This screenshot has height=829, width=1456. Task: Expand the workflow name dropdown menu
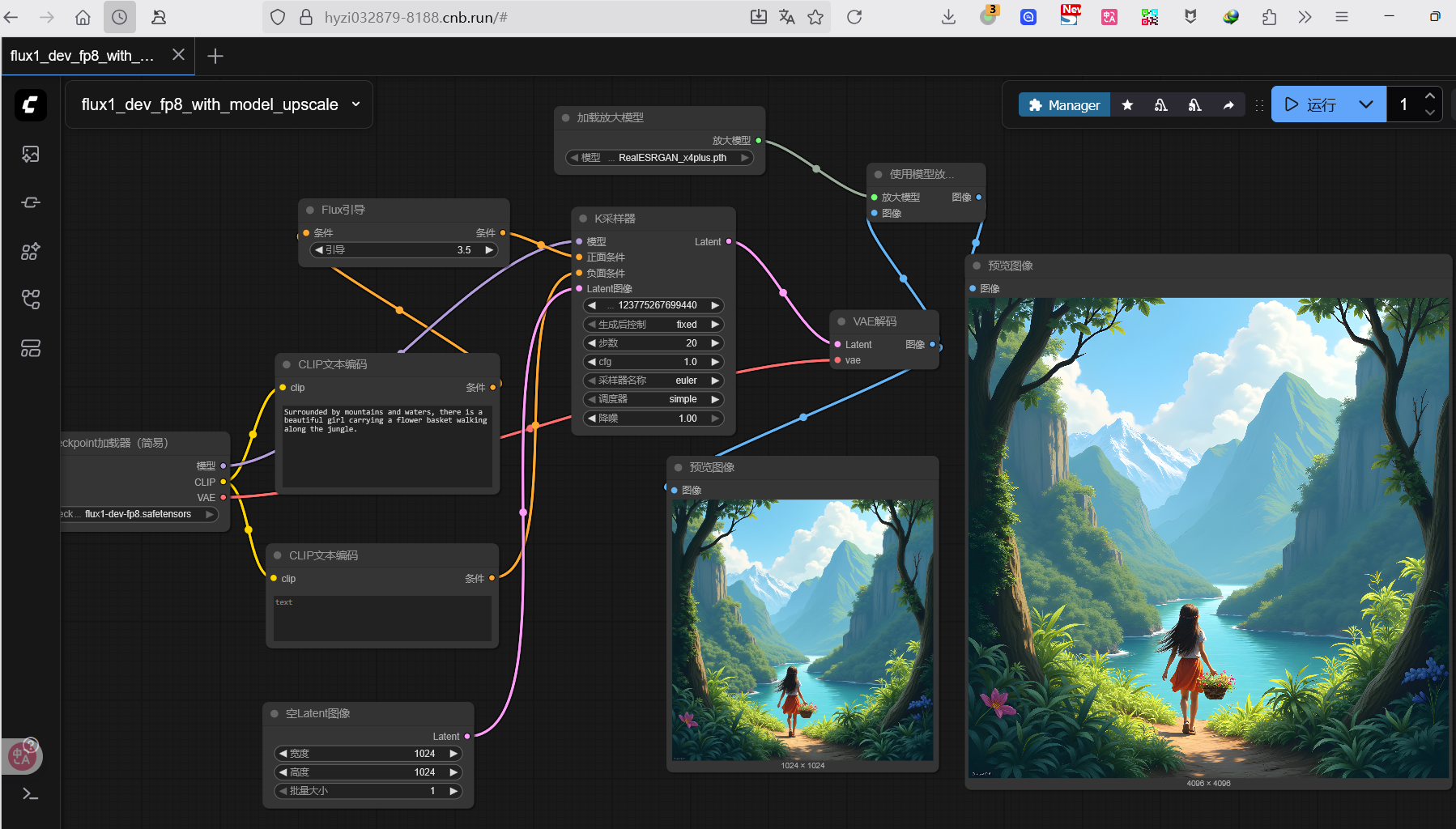click(x=355, y=104)
